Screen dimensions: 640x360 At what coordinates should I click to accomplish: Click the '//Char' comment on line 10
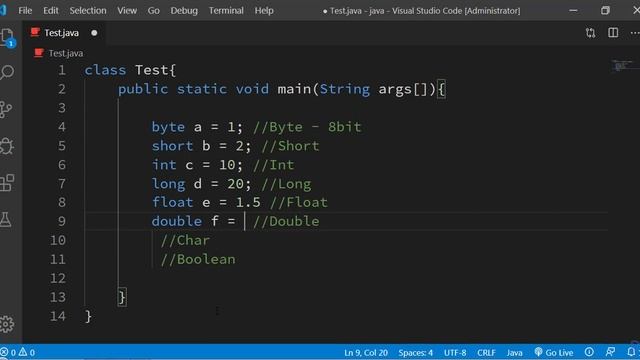pos(185,240)
